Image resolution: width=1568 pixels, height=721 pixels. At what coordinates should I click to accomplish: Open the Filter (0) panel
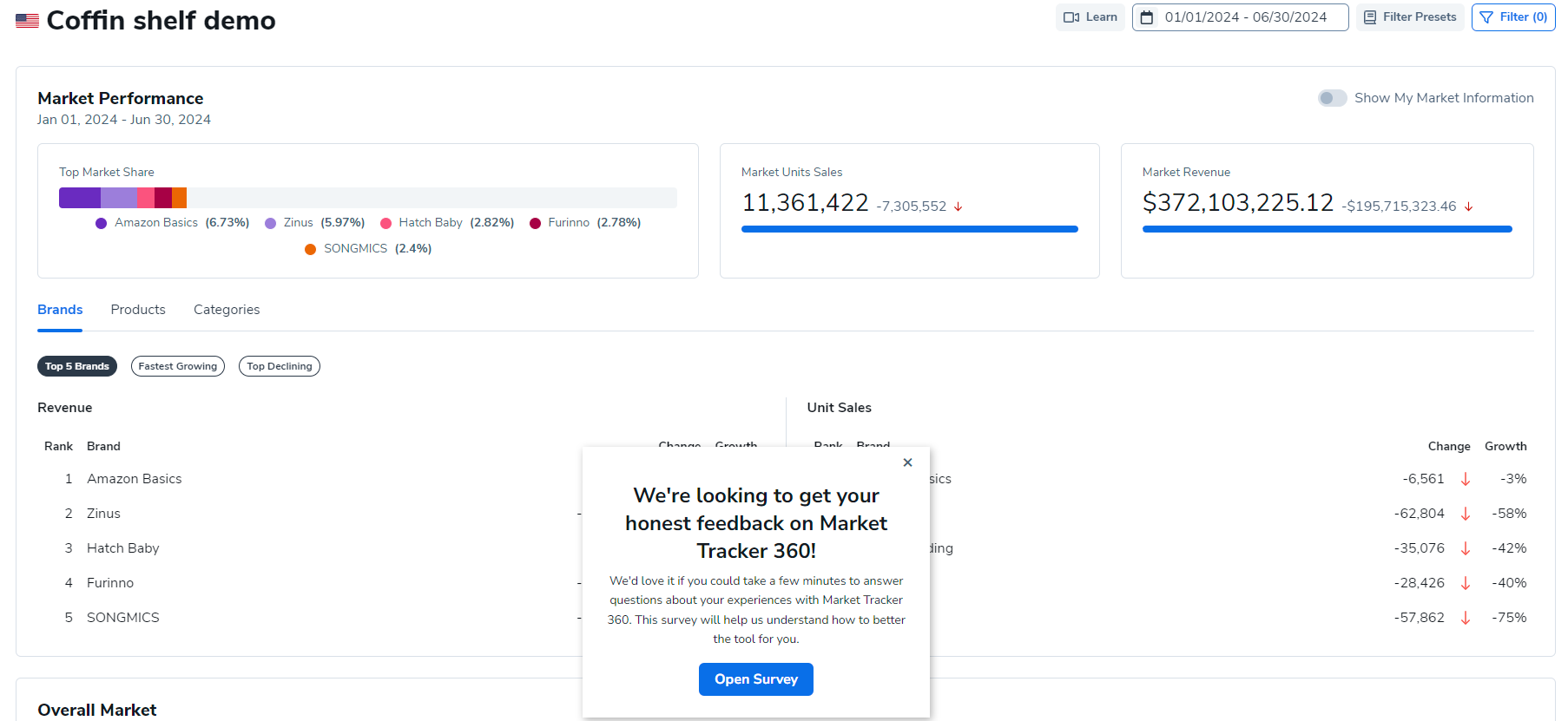click(1513, 17)
